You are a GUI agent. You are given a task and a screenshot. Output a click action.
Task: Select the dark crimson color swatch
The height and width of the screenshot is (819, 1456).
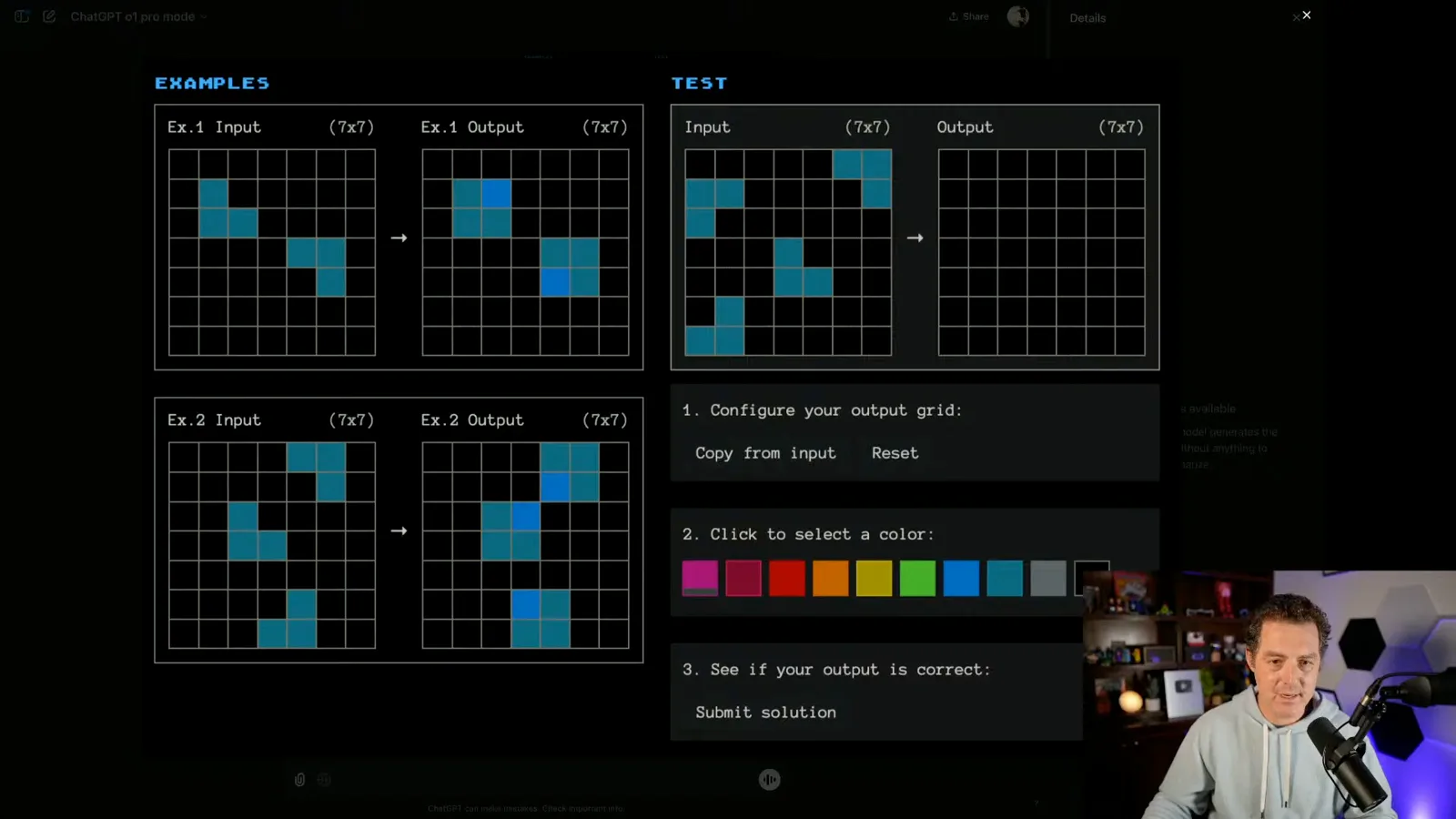point(743,578)
